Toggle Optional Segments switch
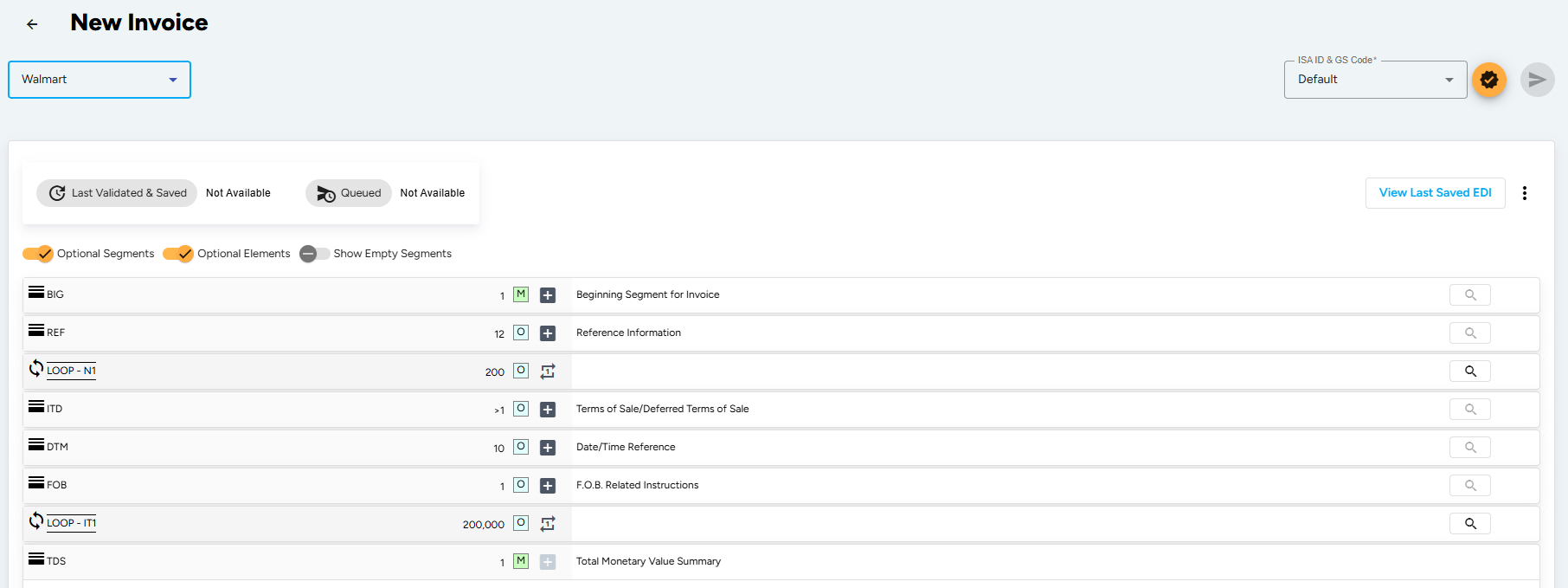The height and width of the screenshot is (588, 1568). 38,254
